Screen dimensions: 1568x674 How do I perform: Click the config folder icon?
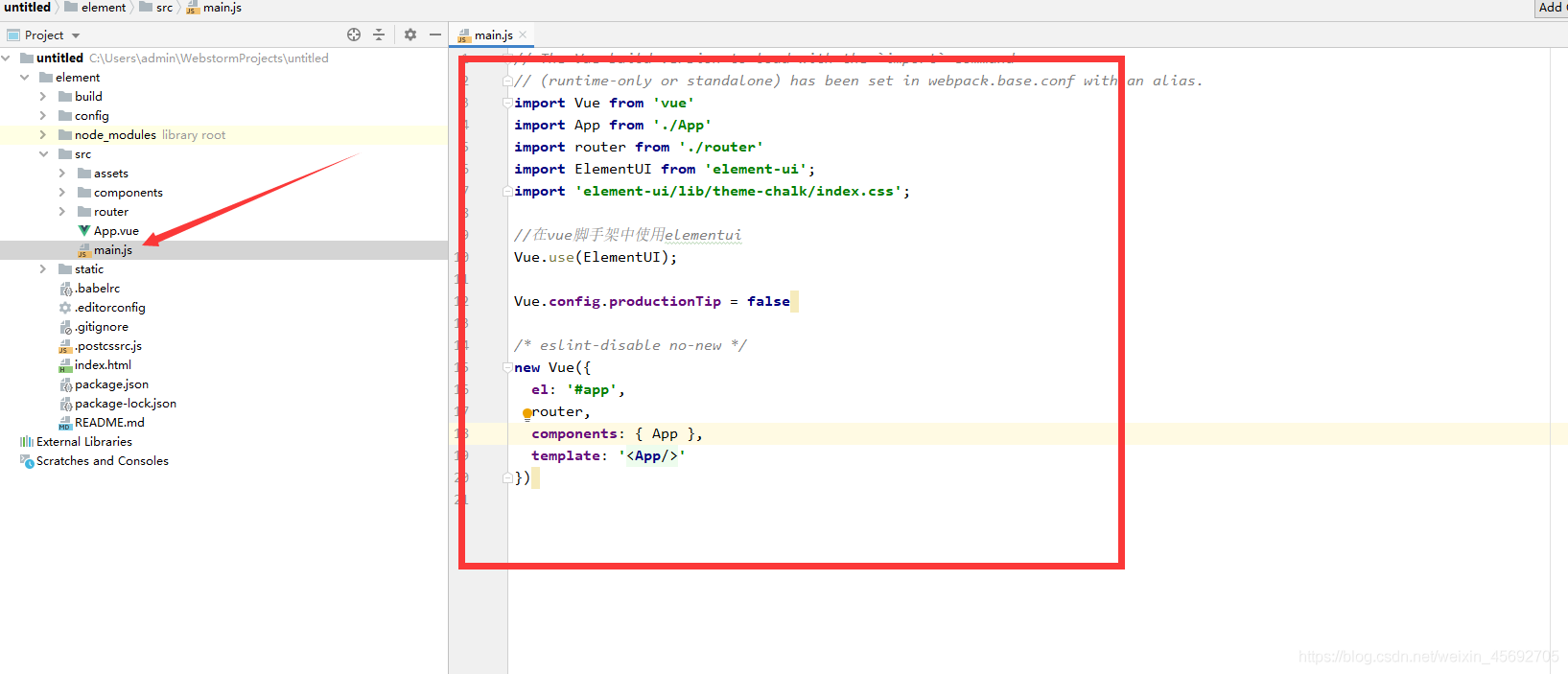pos(65,116)
